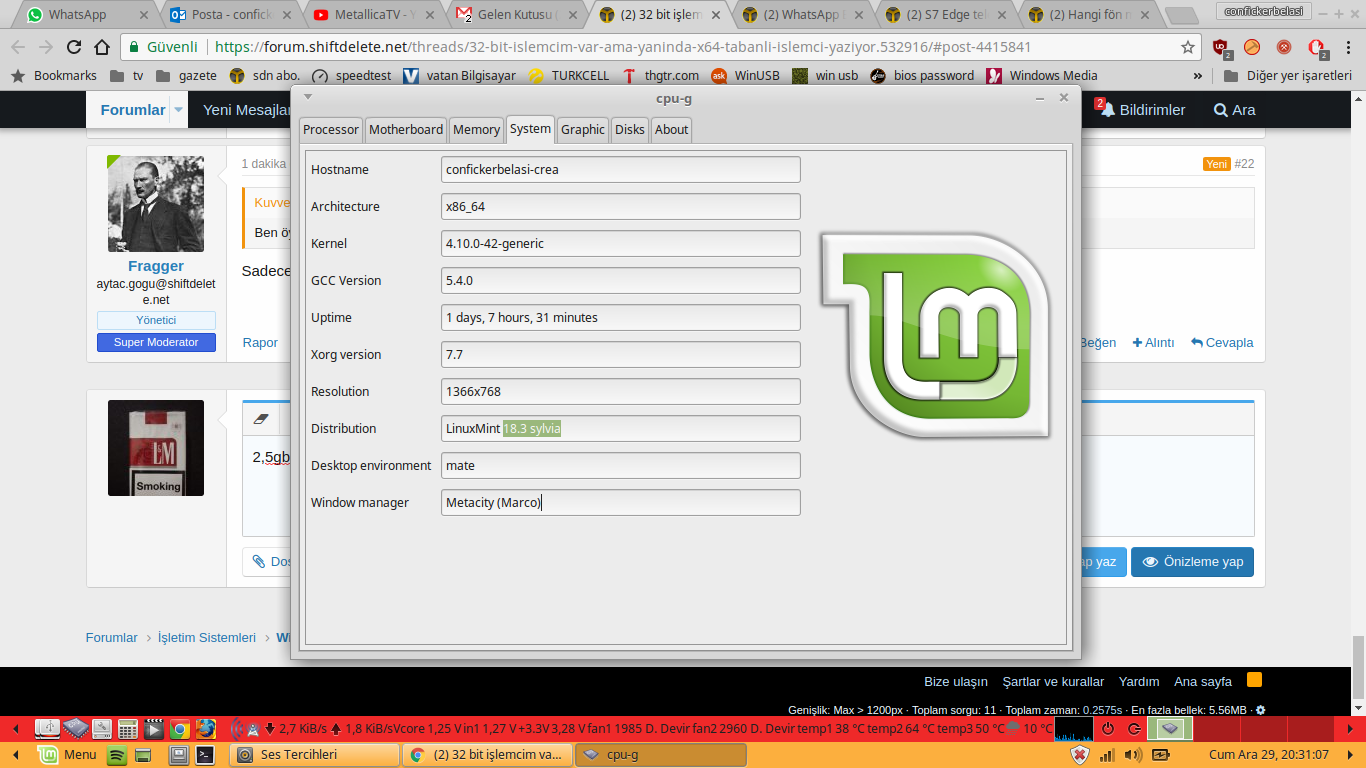Reload the page in Chrome
This screenshot has width=1366, height=768.
(74, 47)
